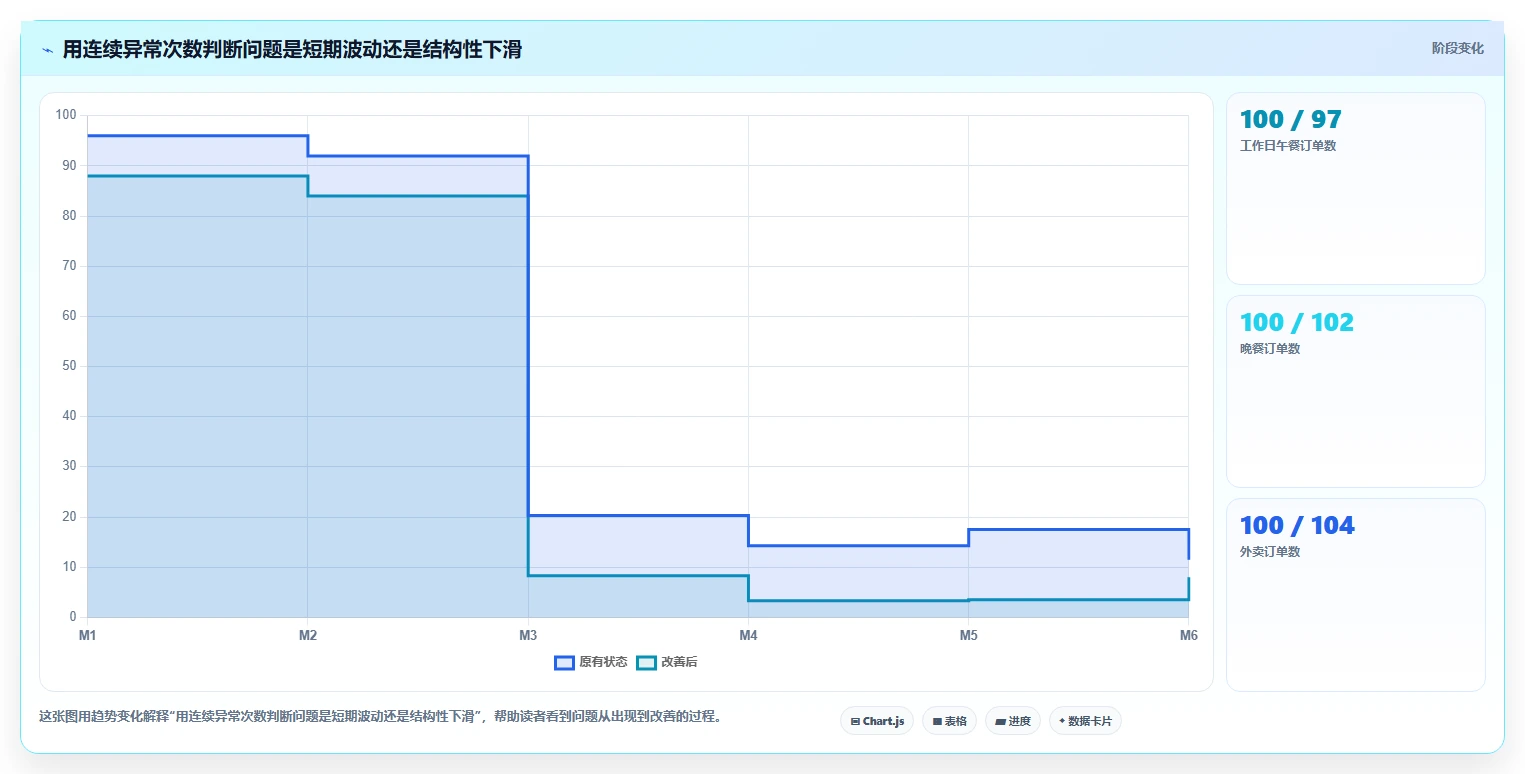This screenshot has height=774, width=1525.
Task: Click the value 100 / 102
Action: (1296, 323)
